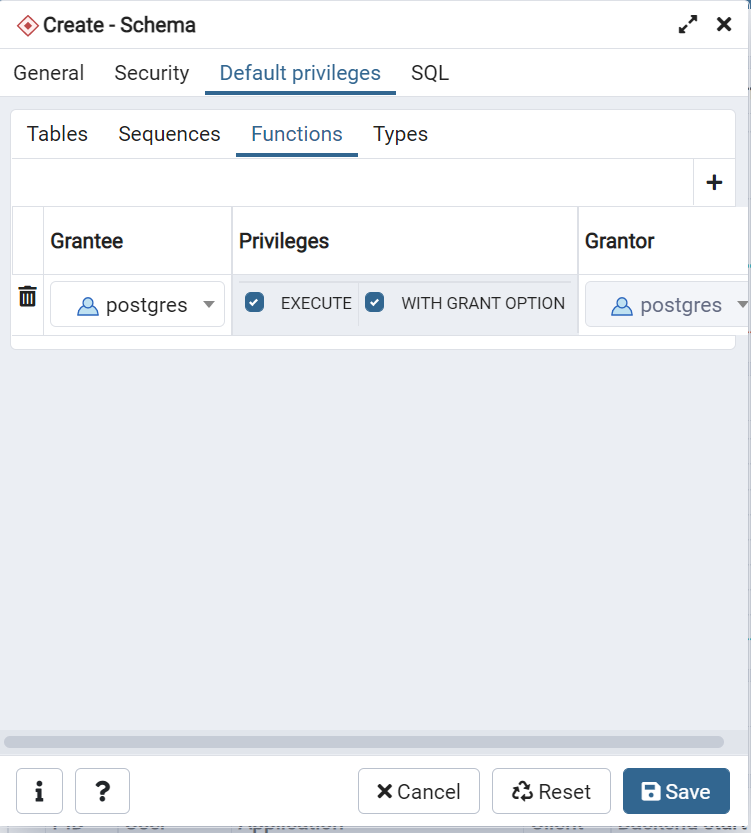Screen dimensions: 751x833
Task: Delete the postgres privilege row with trash icon
Action: (28, 296)
